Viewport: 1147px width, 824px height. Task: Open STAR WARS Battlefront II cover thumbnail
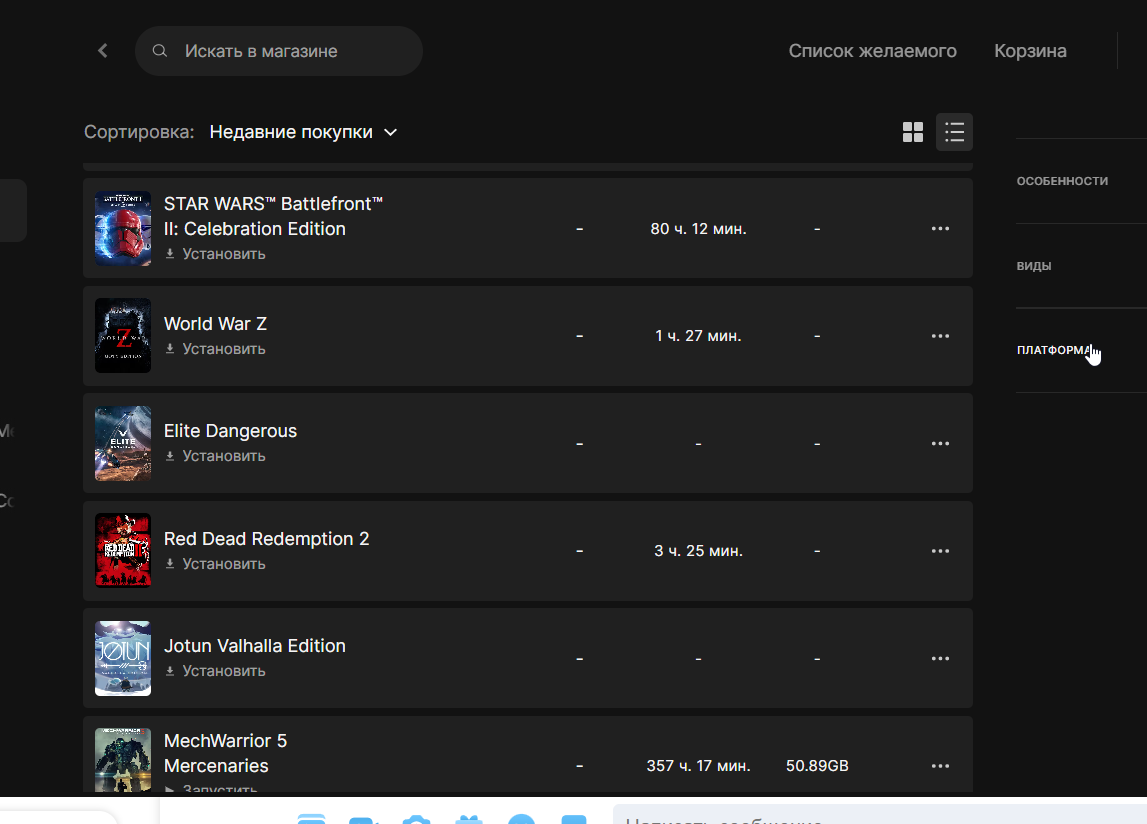pos(123,228)
